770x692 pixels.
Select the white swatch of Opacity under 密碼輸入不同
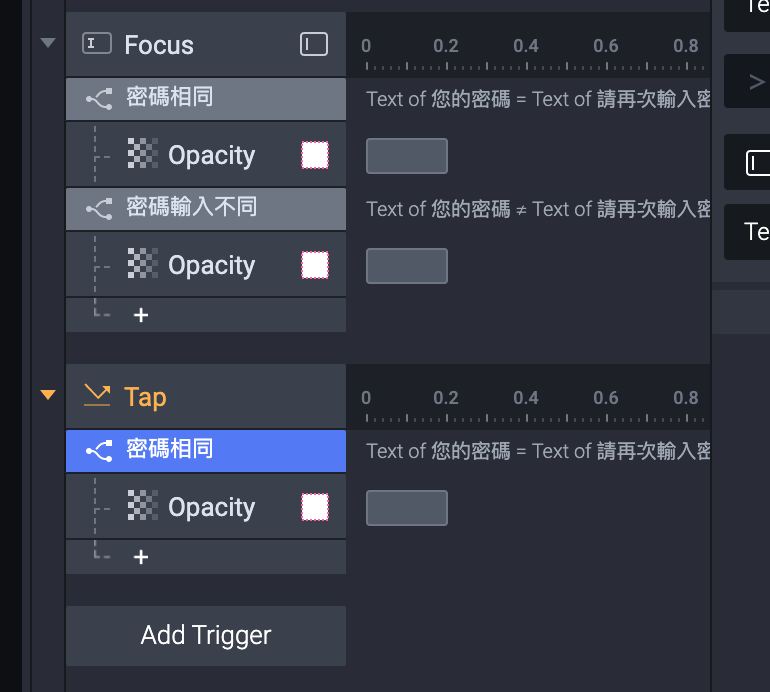pos(315,265)
